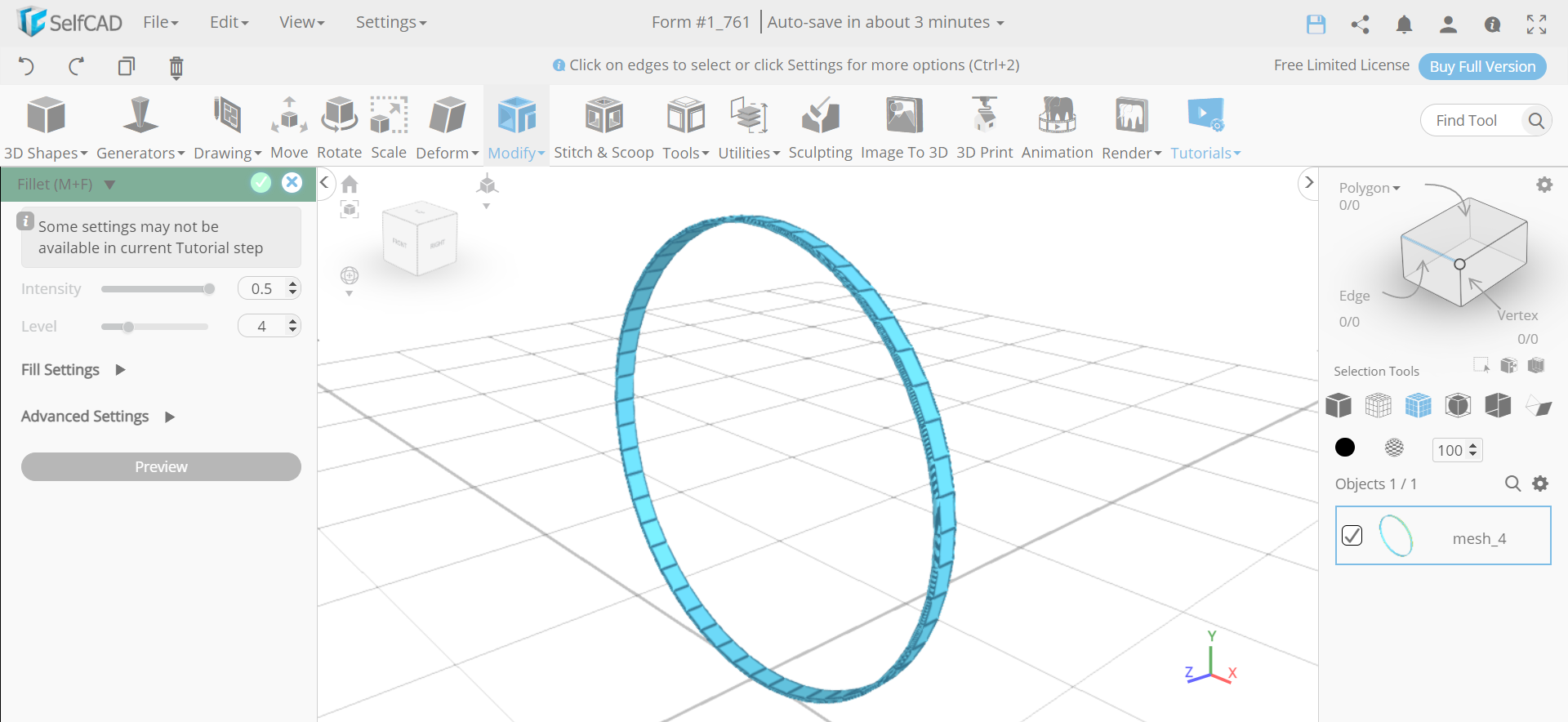Save the project with the floppy disk icon
The width and height of the screenshot is (1568, 722).
pos(1316,25)
